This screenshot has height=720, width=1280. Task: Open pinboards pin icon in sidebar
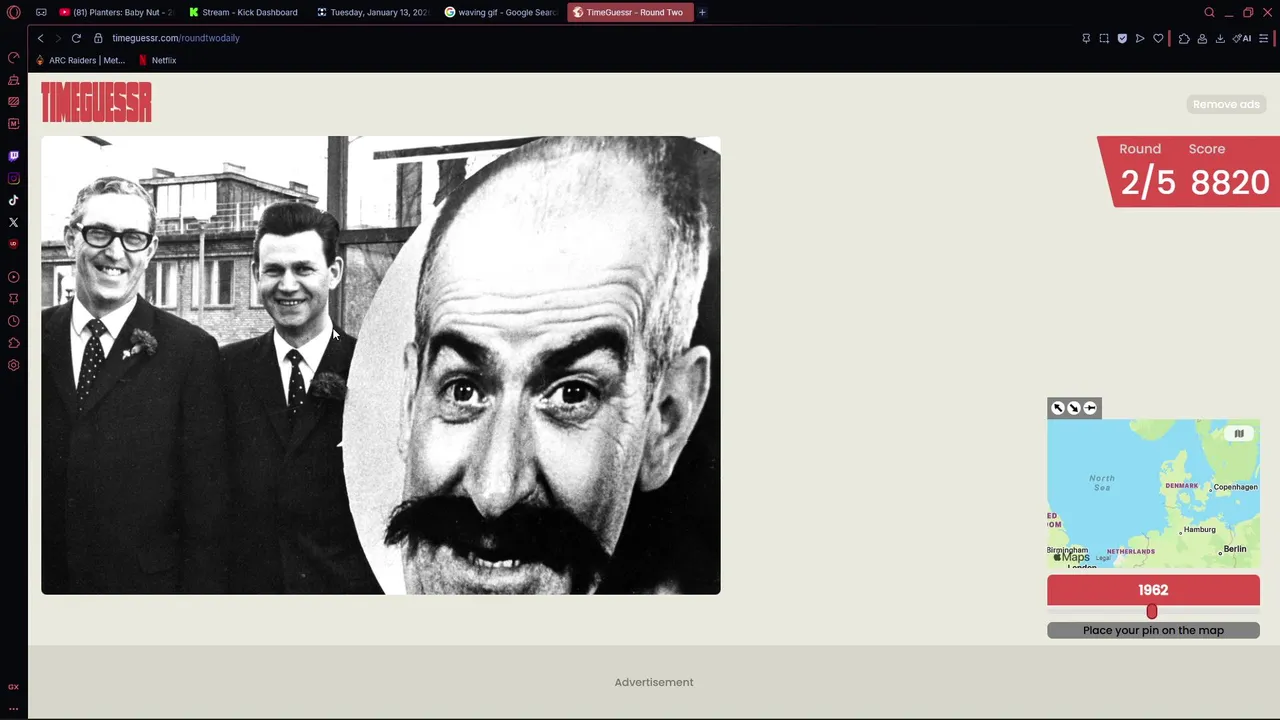pyautogui.click(x=13, y=299)
